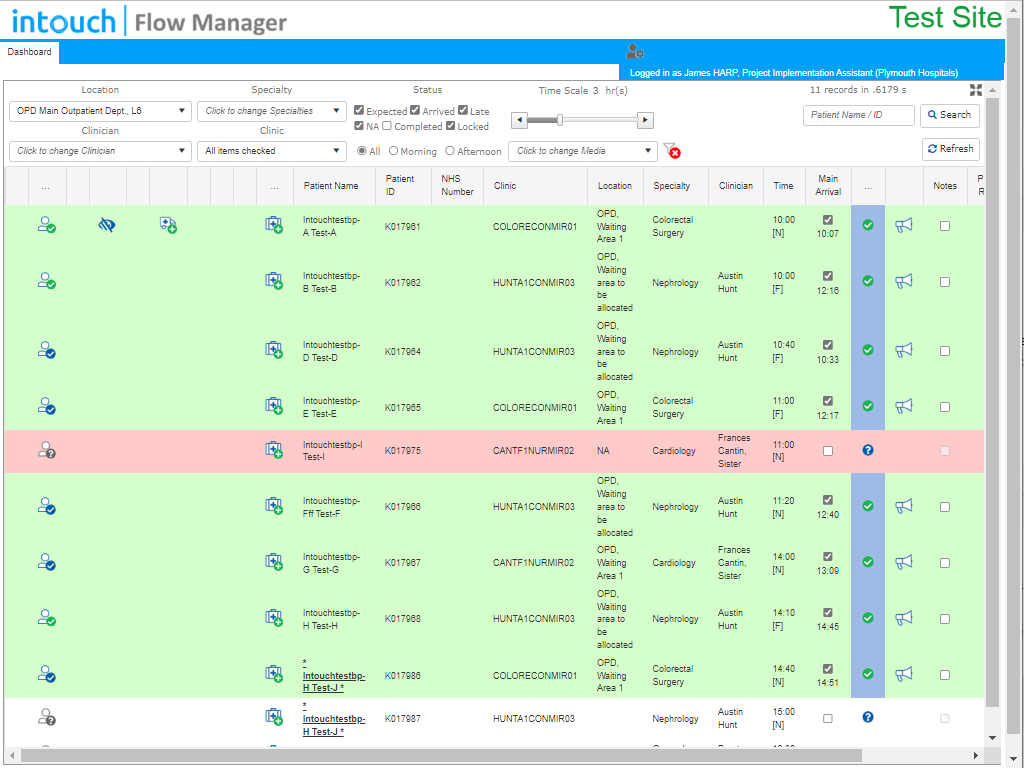Open the Specialty dropdown

272,111
